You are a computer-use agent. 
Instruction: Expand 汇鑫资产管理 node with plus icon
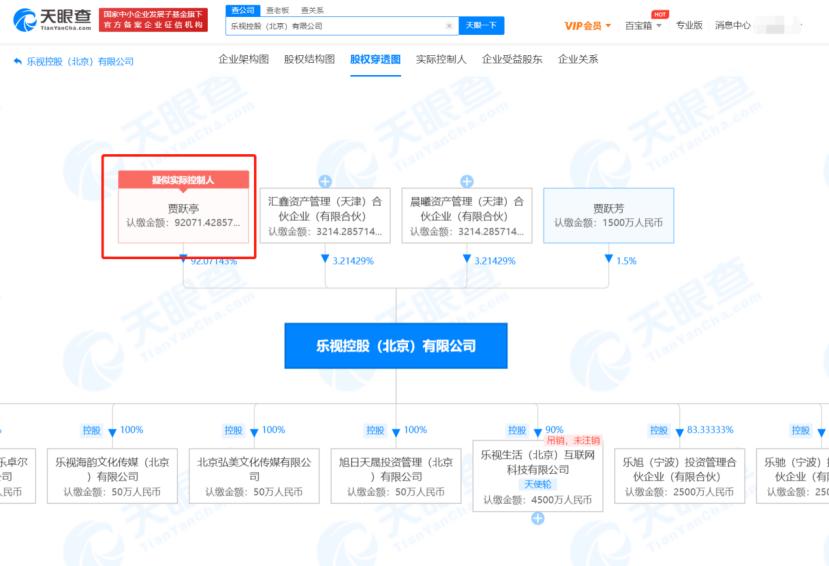(325, 181)
